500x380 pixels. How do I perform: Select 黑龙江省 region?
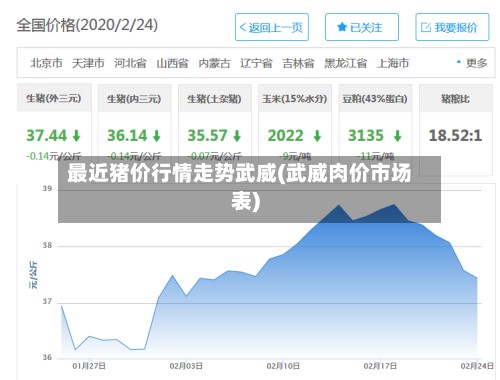click(346, 63)
